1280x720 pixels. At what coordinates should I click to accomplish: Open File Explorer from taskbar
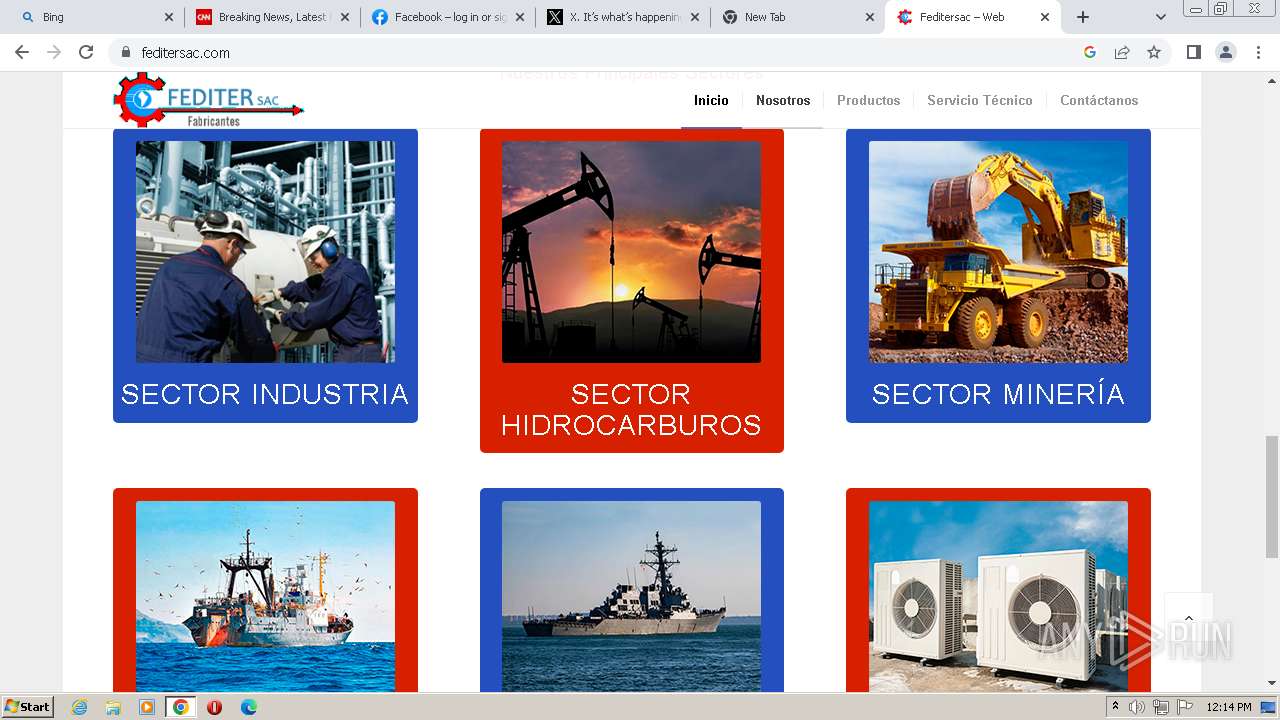[113, 707]
